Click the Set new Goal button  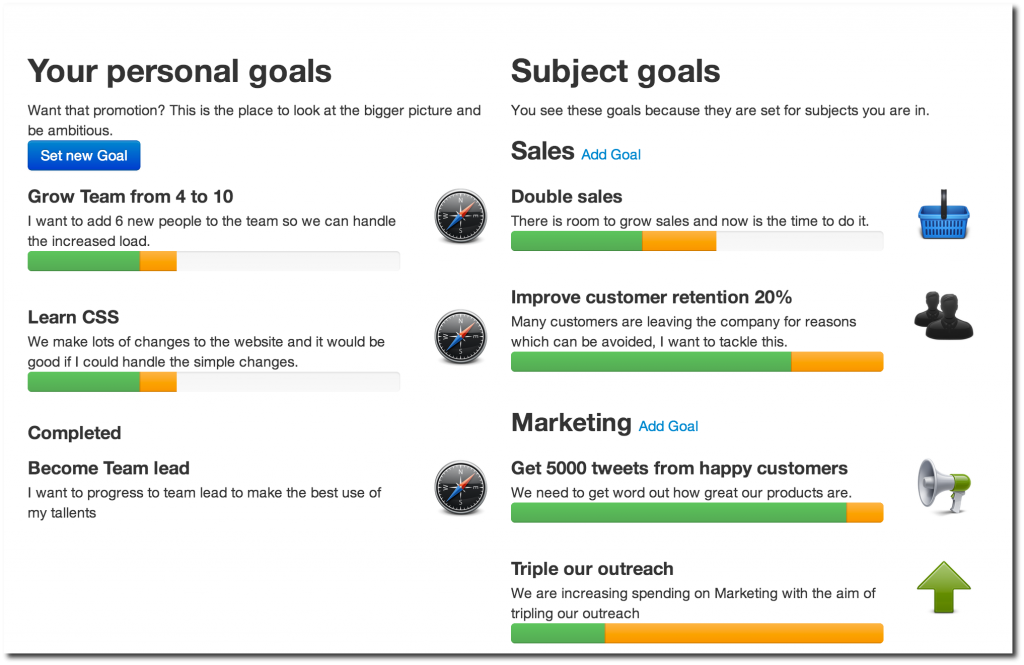pyautogui.click(x=84, y=155)
